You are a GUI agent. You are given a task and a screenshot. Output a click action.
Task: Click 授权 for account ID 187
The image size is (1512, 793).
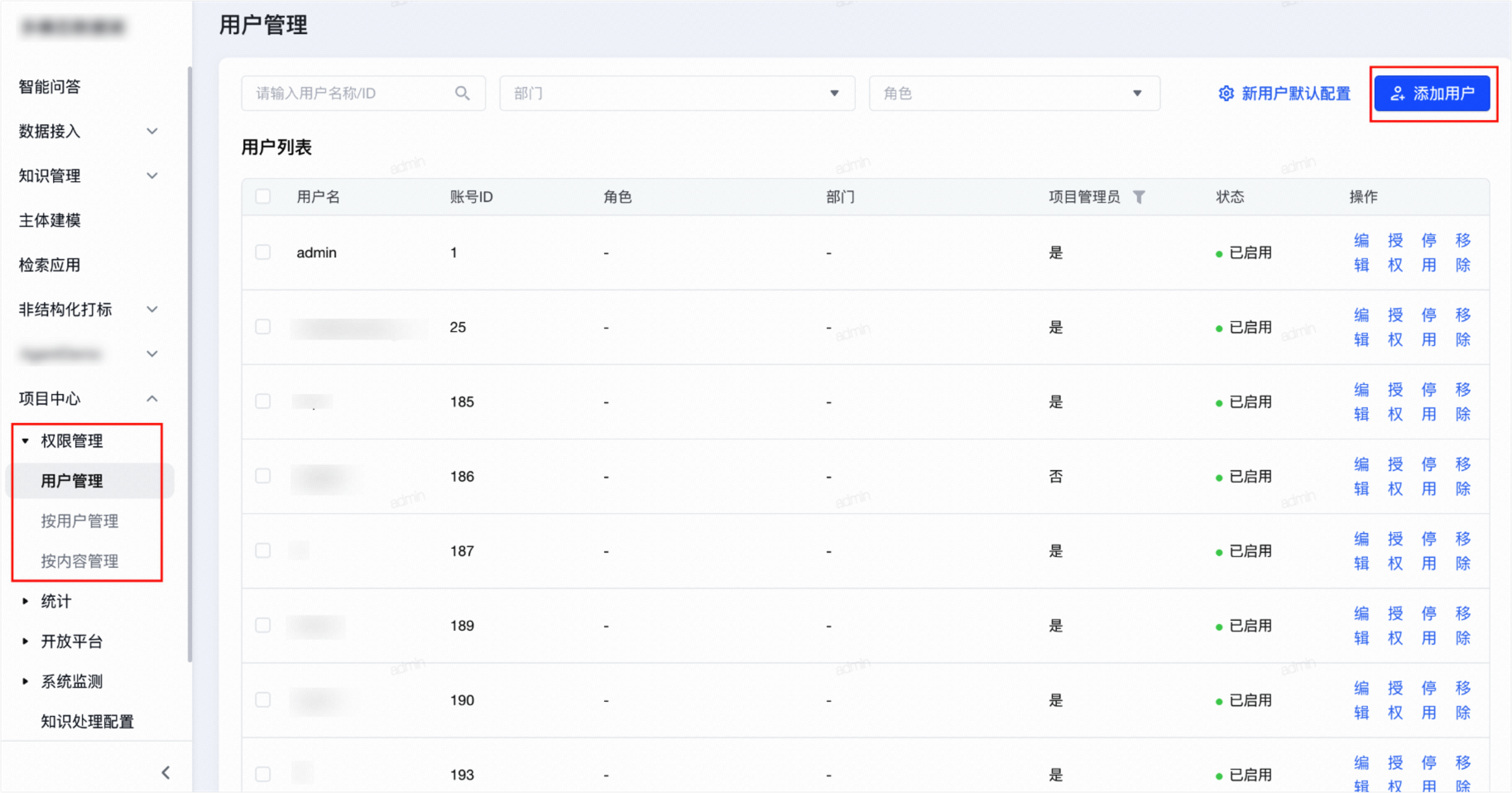click(1395, 550)
